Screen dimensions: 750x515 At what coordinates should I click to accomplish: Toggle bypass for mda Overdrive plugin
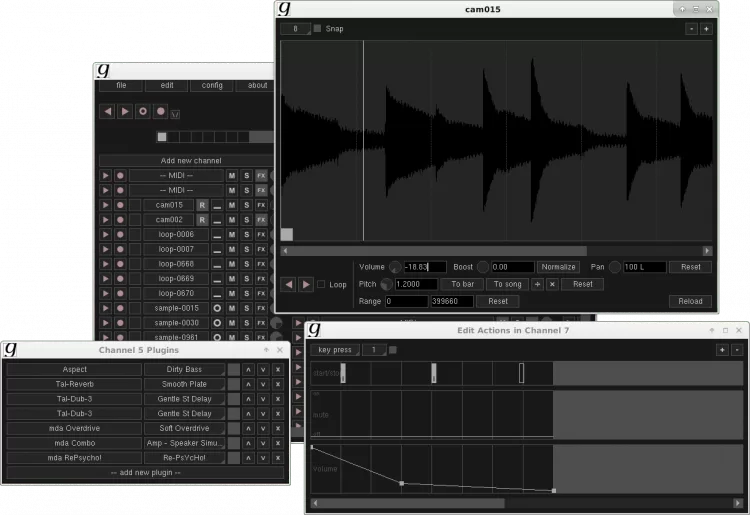(233, 428)
